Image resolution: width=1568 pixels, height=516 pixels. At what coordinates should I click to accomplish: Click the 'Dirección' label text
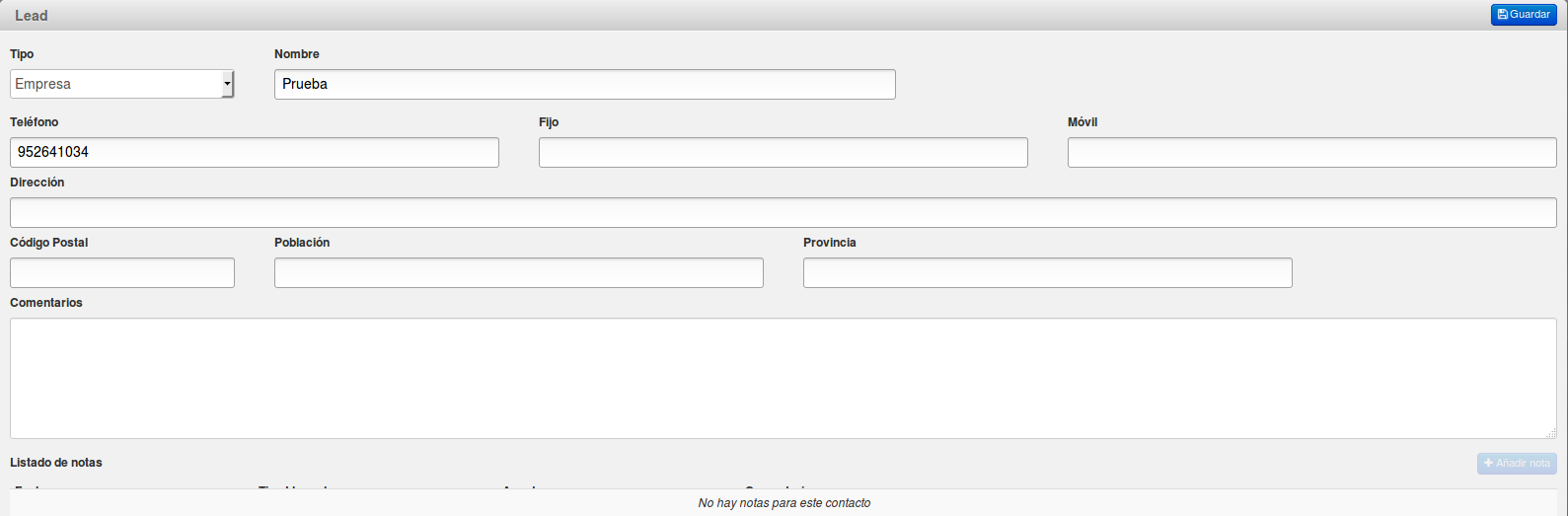pyautogui.click(x=37, y=183)
